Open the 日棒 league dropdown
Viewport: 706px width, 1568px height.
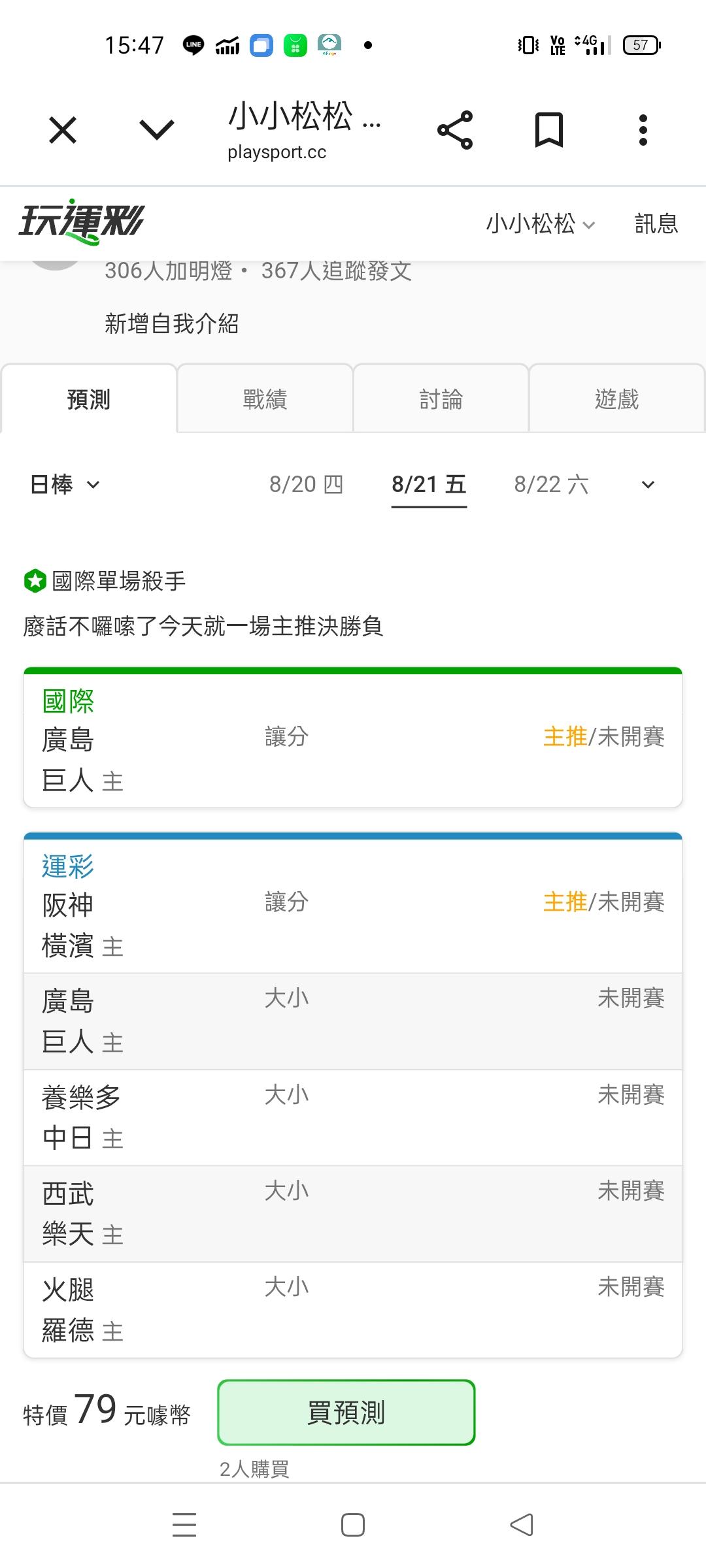point(65,484)
